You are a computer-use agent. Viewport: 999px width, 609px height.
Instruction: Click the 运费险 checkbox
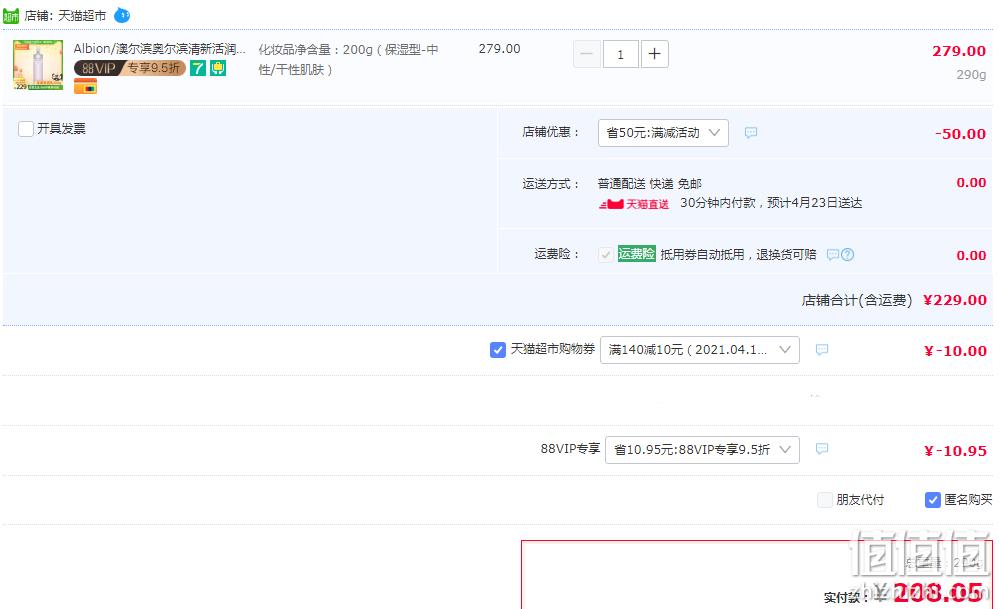point(605,255)
